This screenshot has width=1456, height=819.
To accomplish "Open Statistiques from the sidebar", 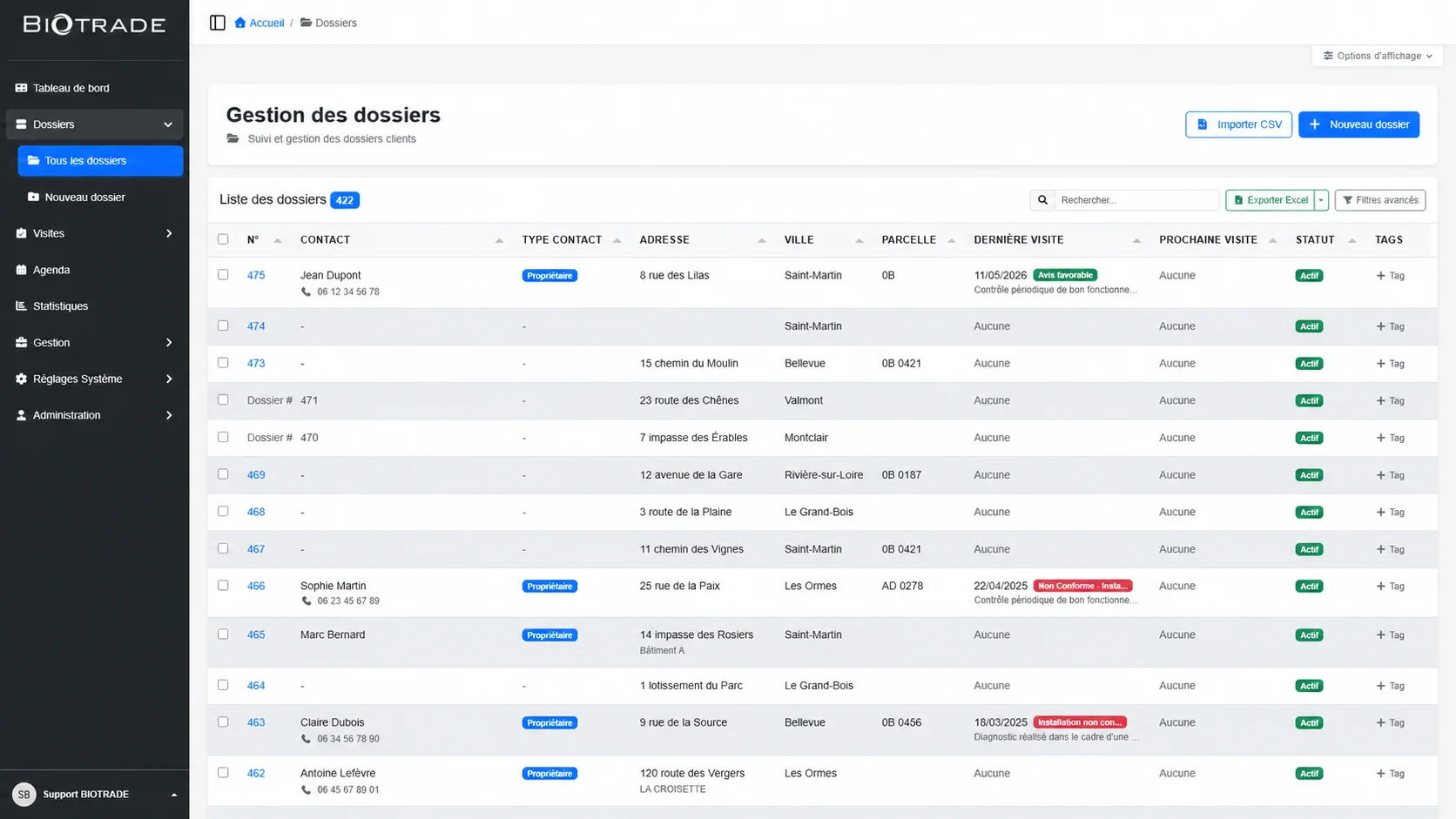I will (94, 306).
